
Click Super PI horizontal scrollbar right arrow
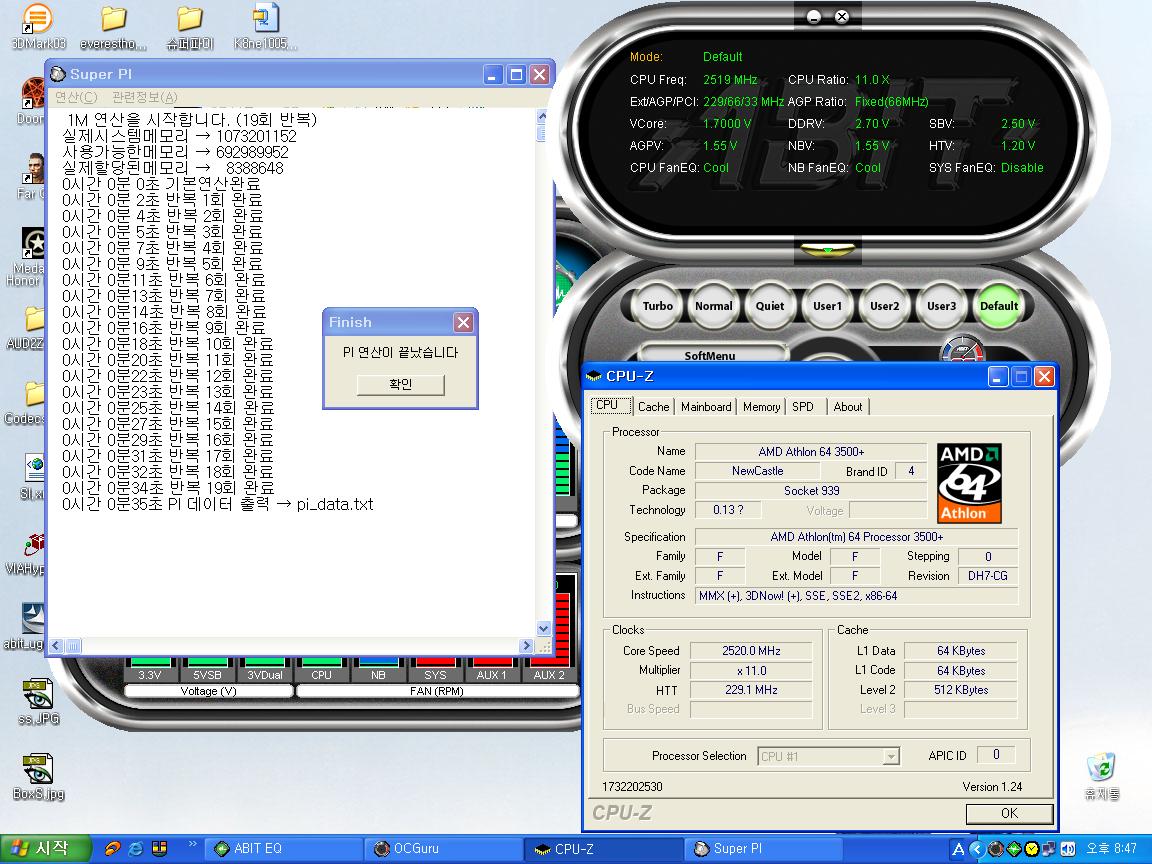pos(526,646)
